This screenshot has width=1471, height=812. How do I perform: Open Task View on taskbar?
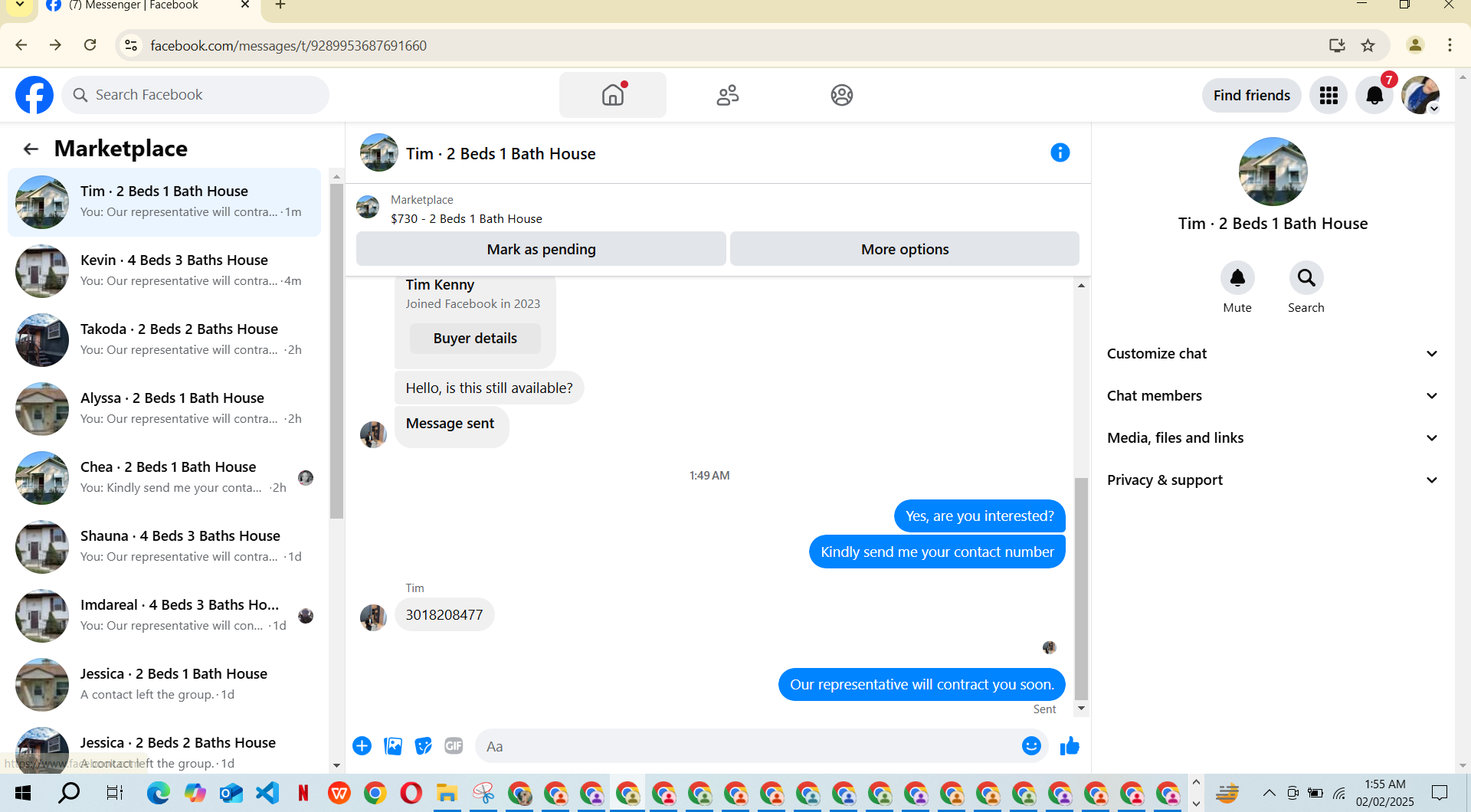pyautogui.click(x=114, y=793)
